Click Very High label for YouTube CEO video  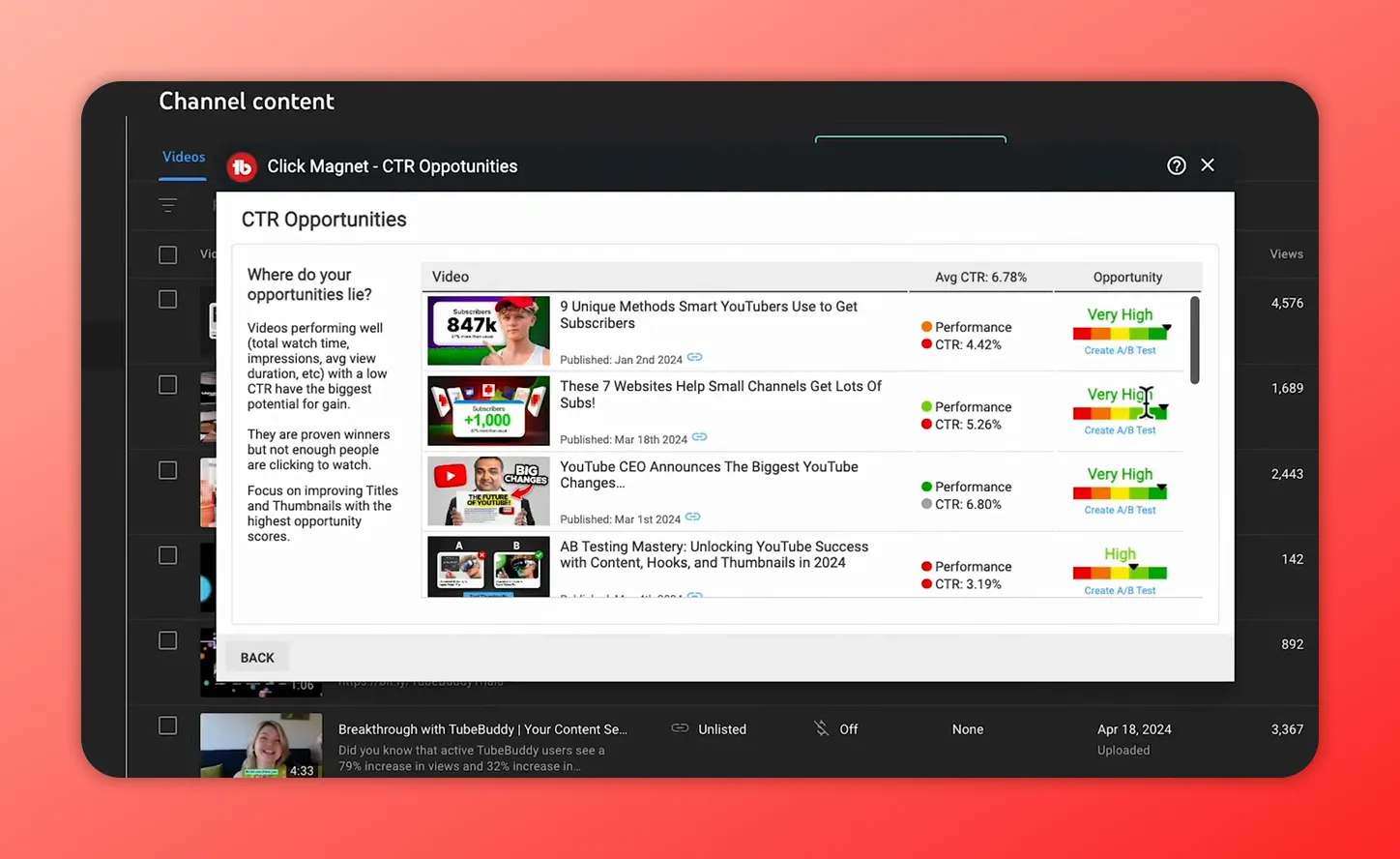pyautogui.click(x=1120, y=474)
